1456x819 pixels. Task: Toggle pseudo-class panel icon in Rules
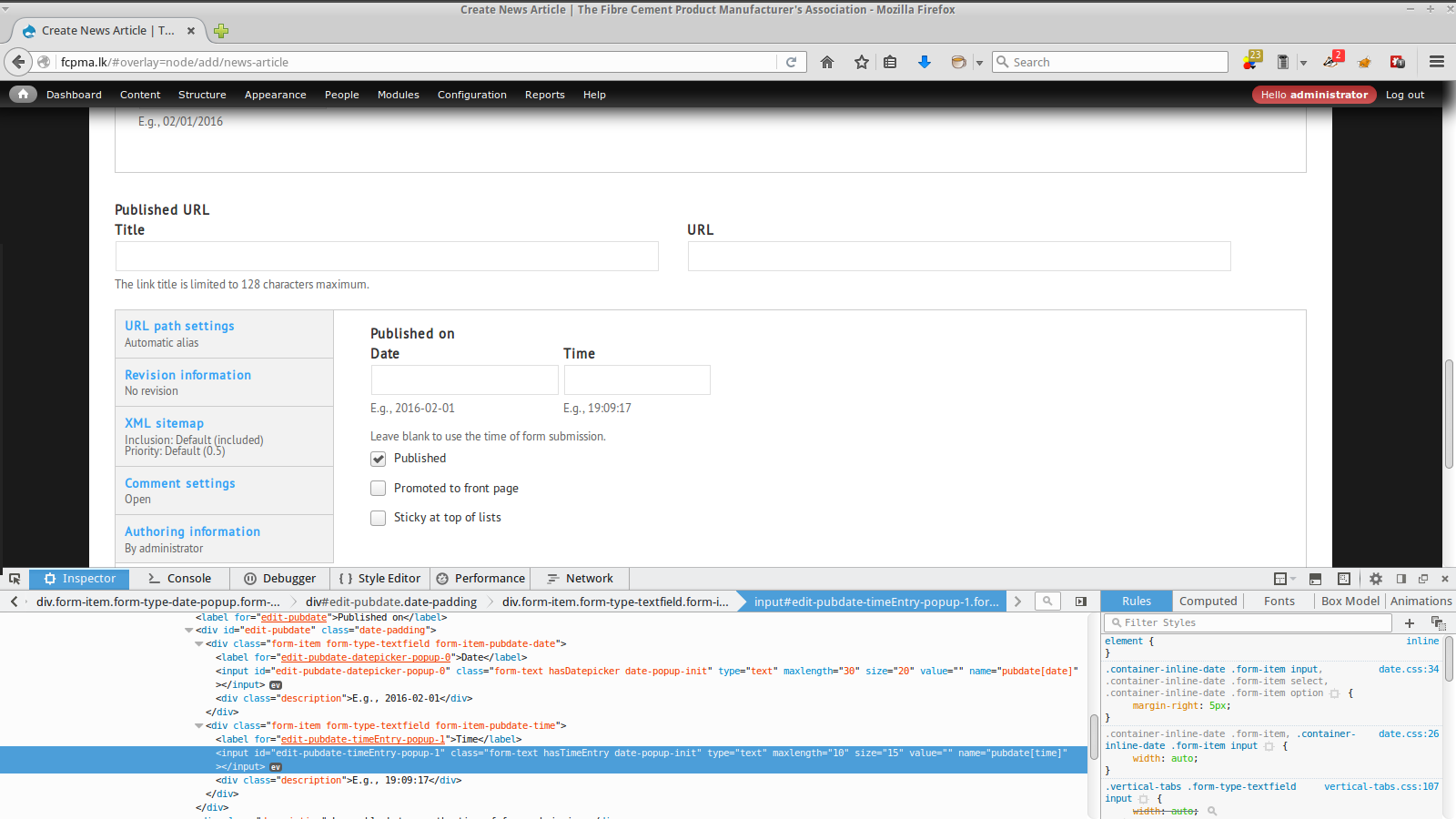pos(1438,622)
